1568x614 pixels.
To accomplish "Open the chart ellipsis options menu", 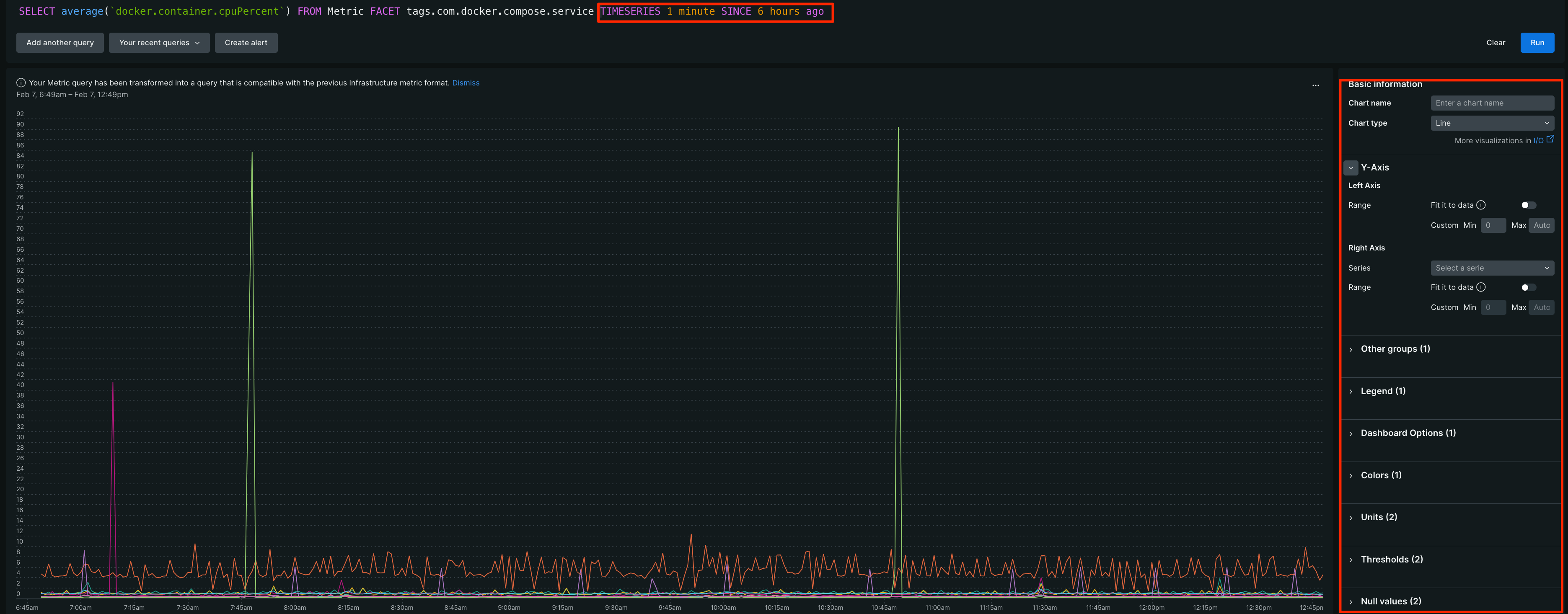I will pyautogui.click(x=1315, y=85).
